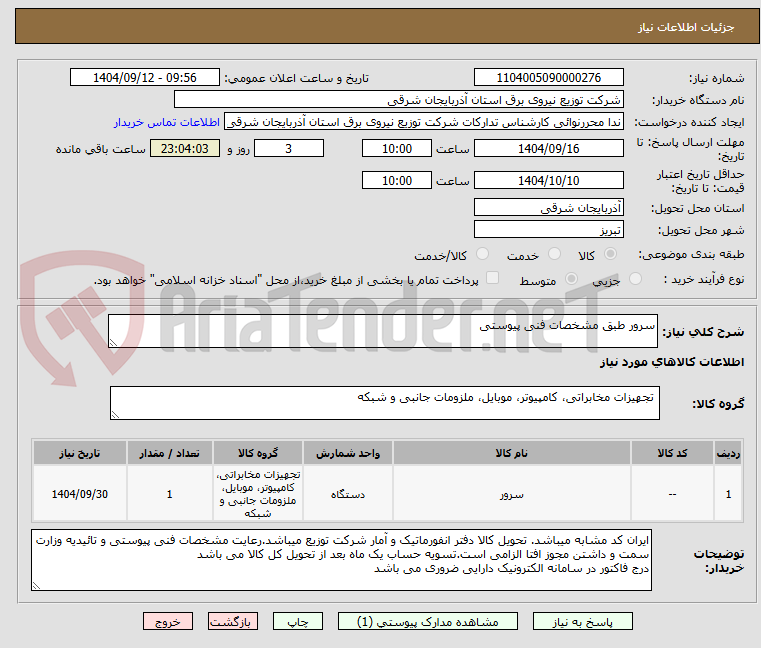This screenshot has height=648, width=761.
Task: Click the quantity cell in the سرور row
Action: 169,494
